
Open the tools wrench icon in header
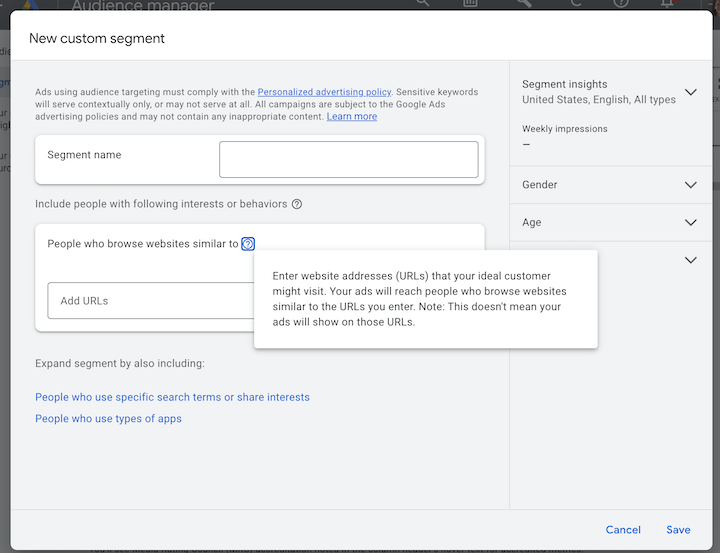pos(523,4)
